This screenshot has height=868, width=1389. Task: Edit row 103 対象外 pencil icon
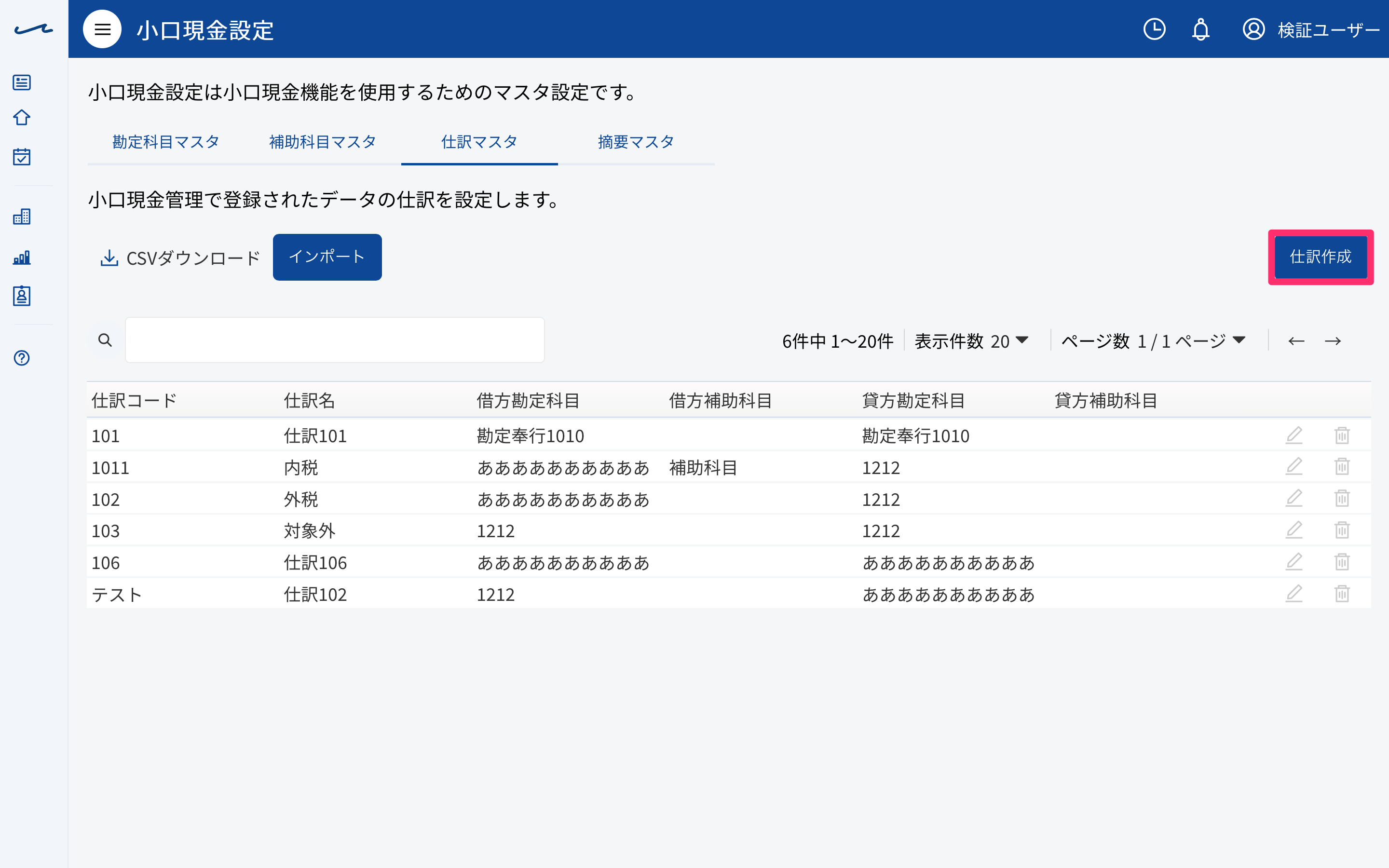coord(1294,530)
